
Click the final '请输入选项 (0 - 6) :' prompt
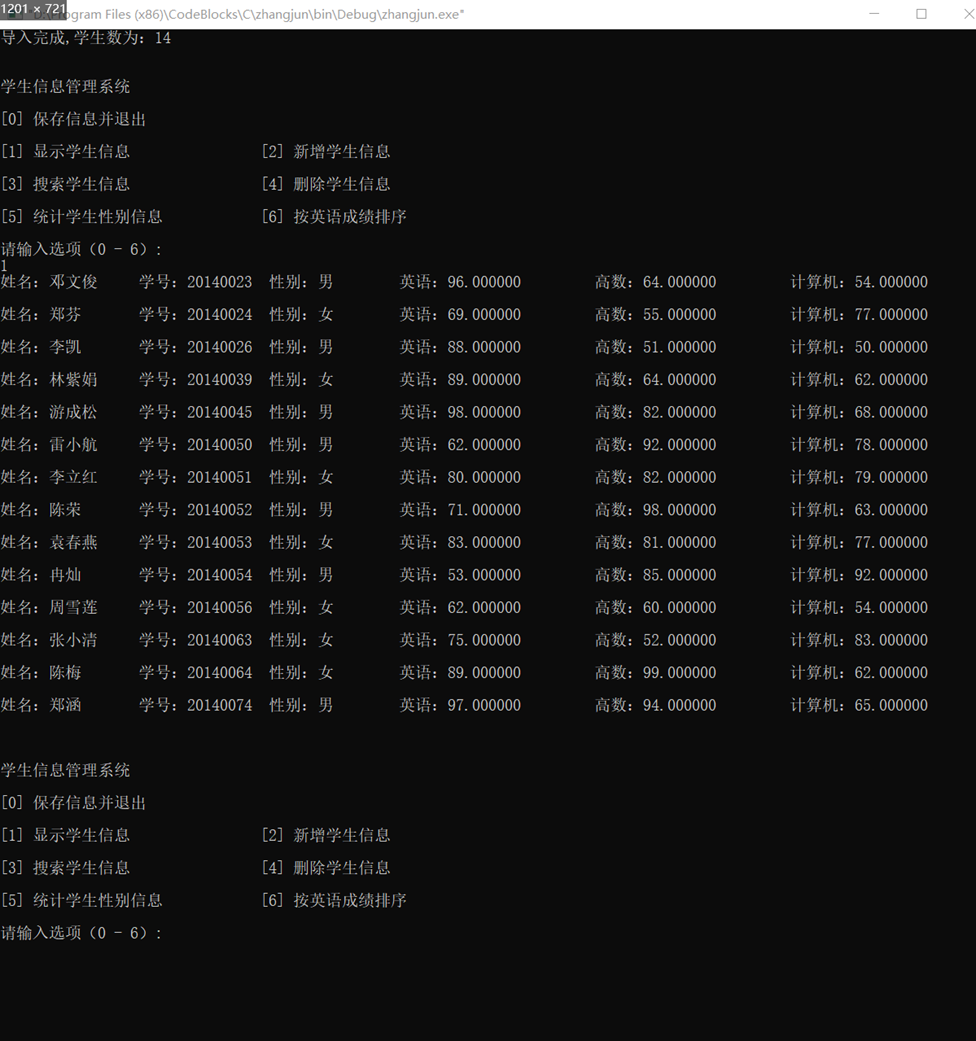81,933
